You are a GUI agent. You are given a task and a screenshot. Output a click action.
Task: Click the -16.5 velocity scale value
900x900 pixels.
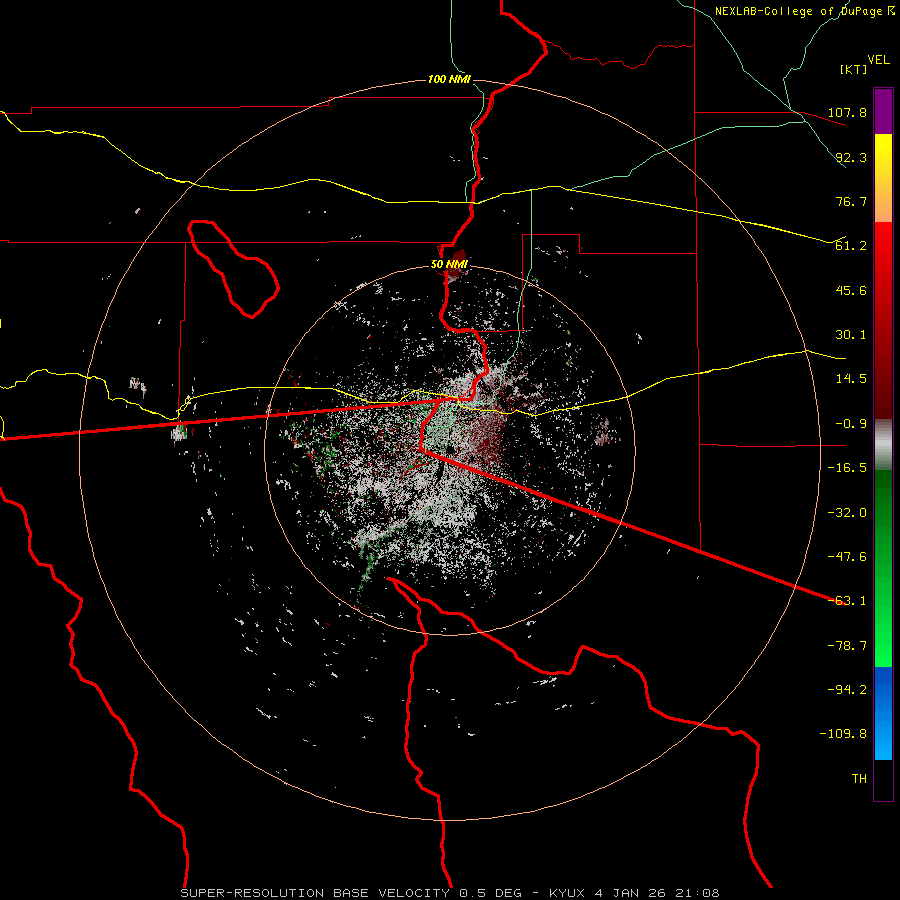click(x=848, y=468)
